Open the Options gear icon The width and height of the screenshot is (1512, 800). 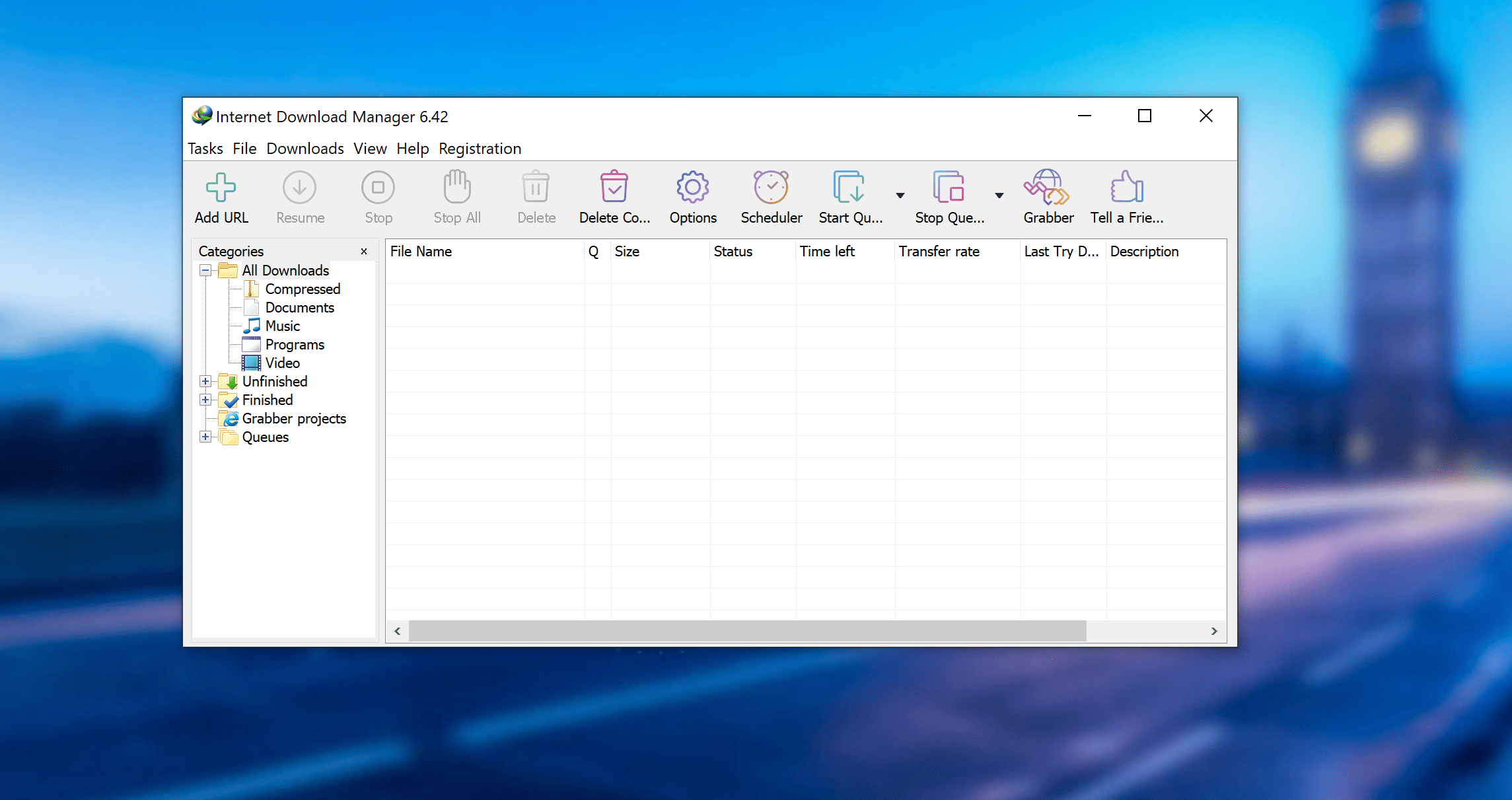[692, 188]
